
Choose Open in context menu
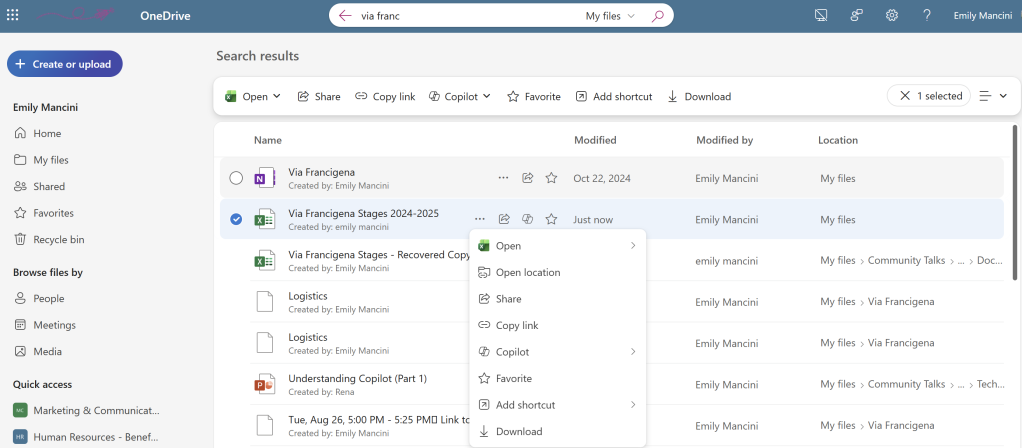tap(557, 245)
